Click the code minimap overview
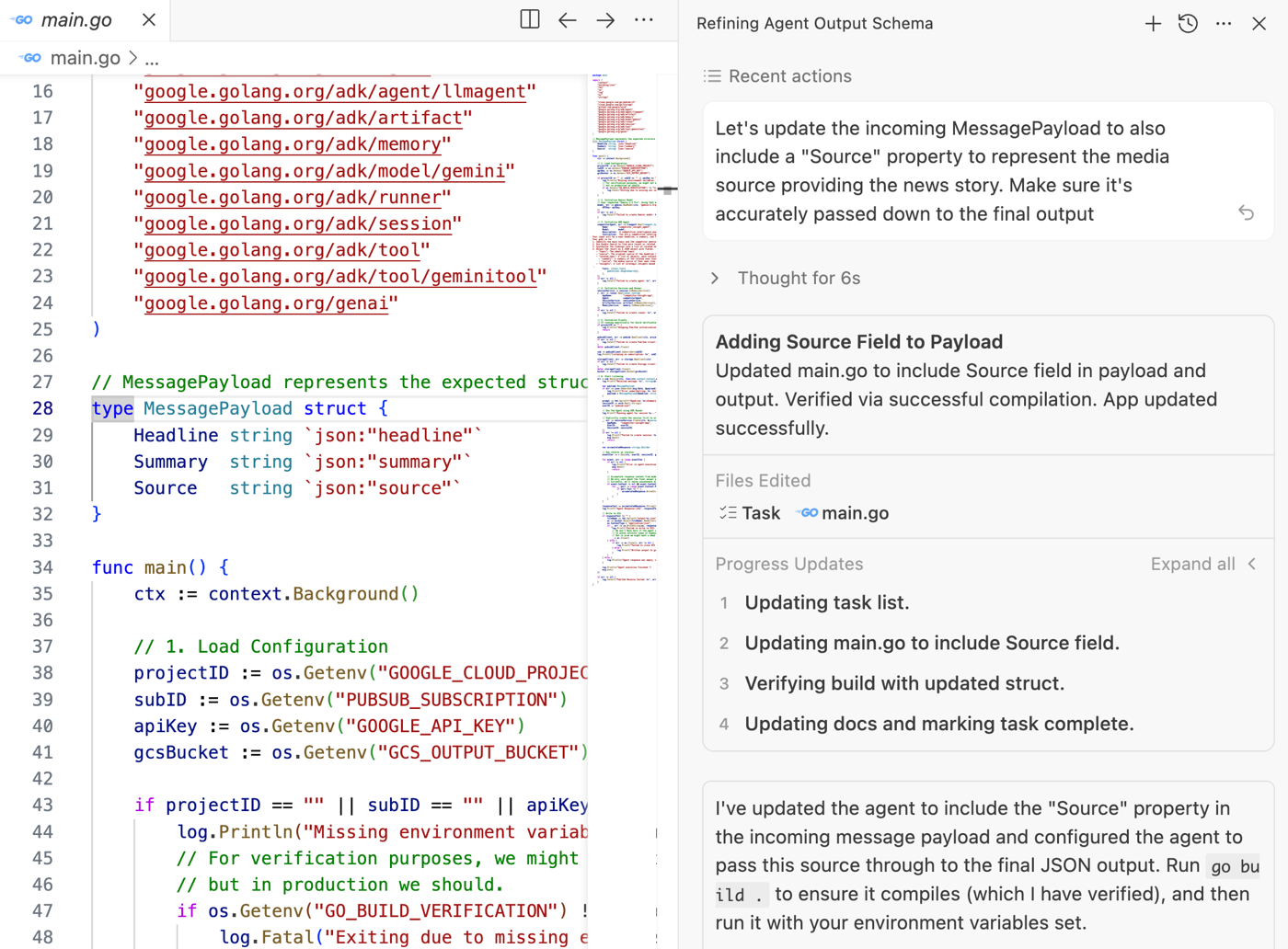The image size is (1288, 949). [x=623, y=322]
